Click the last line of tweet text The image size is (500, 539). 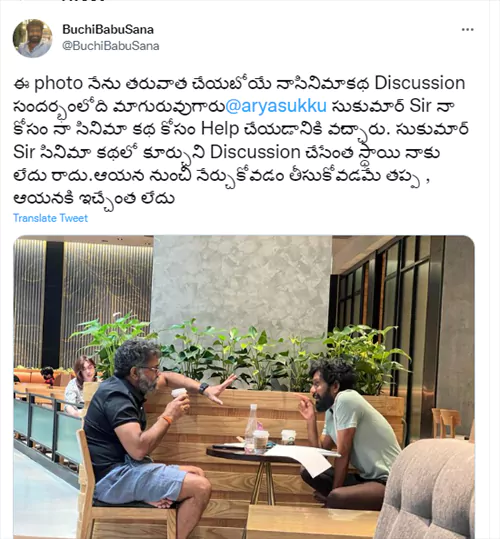94,199
